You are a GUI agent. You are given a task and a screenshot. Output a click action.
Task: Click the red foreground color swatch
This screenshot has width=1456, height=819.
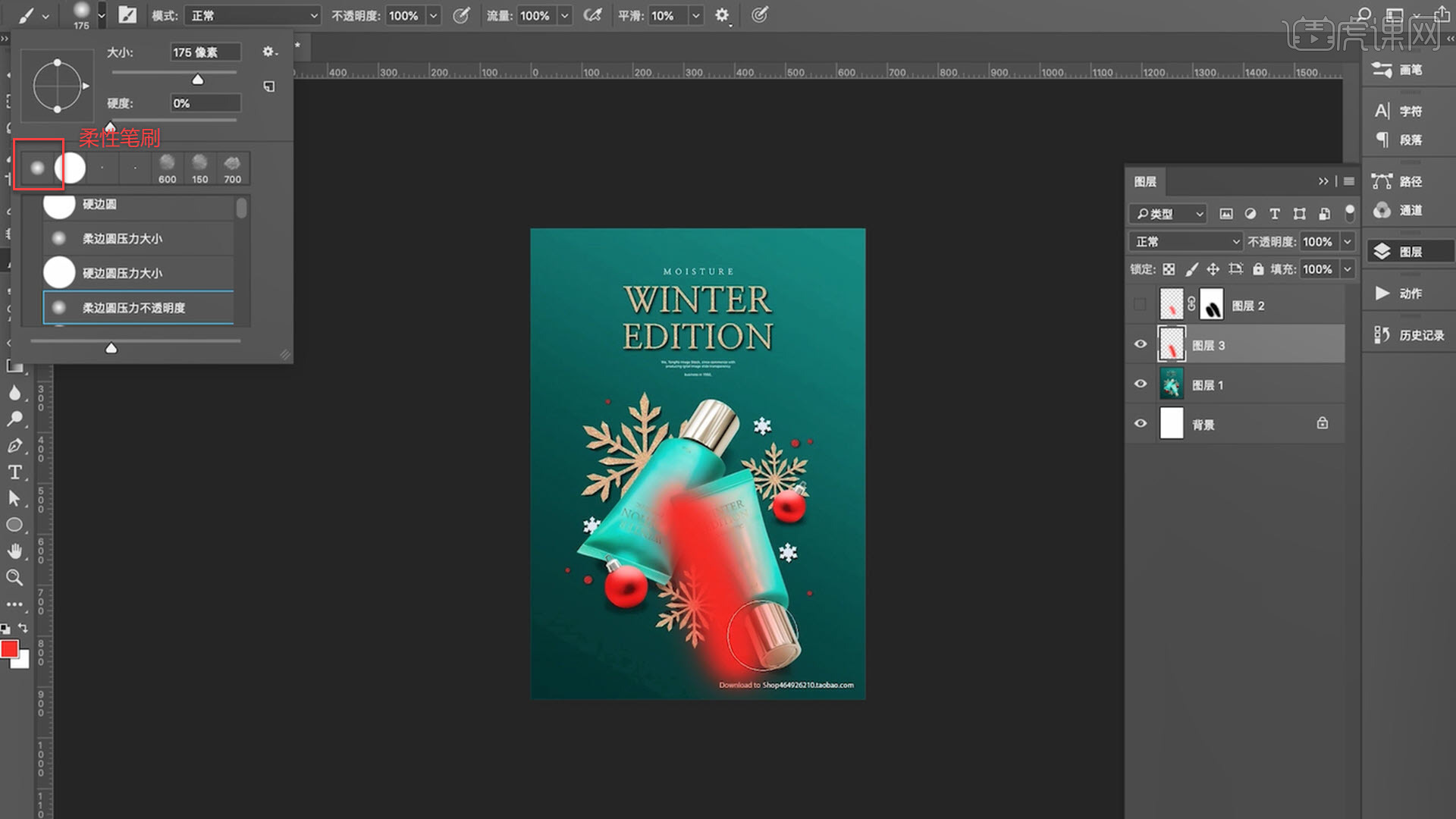[x=9, y=648]
